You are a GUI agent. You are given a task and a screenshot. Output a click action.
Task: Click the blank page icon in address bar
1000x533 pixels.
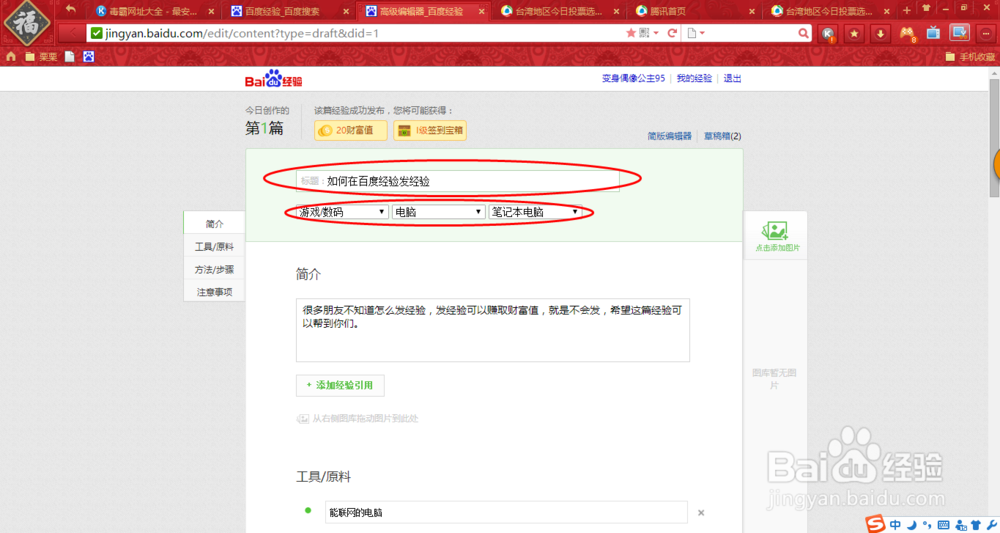691,33
